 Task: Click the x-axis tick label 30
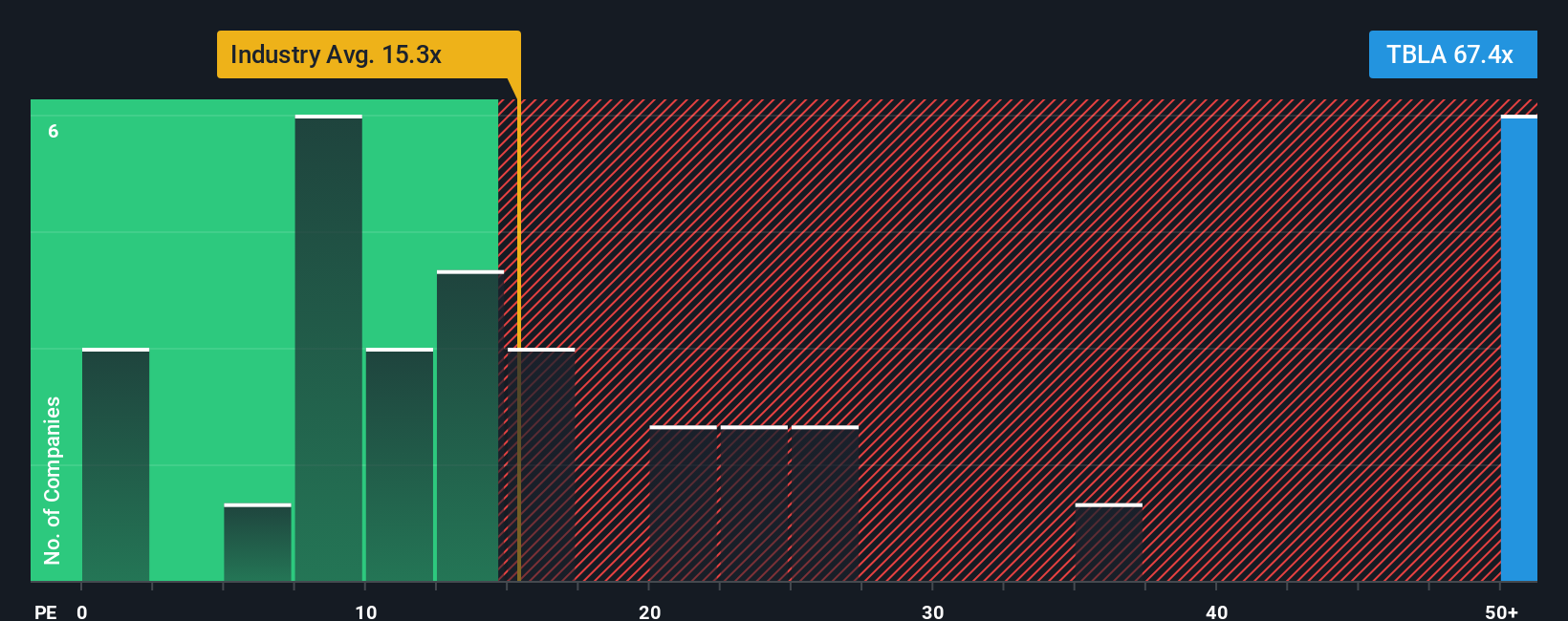coord(933,612)
